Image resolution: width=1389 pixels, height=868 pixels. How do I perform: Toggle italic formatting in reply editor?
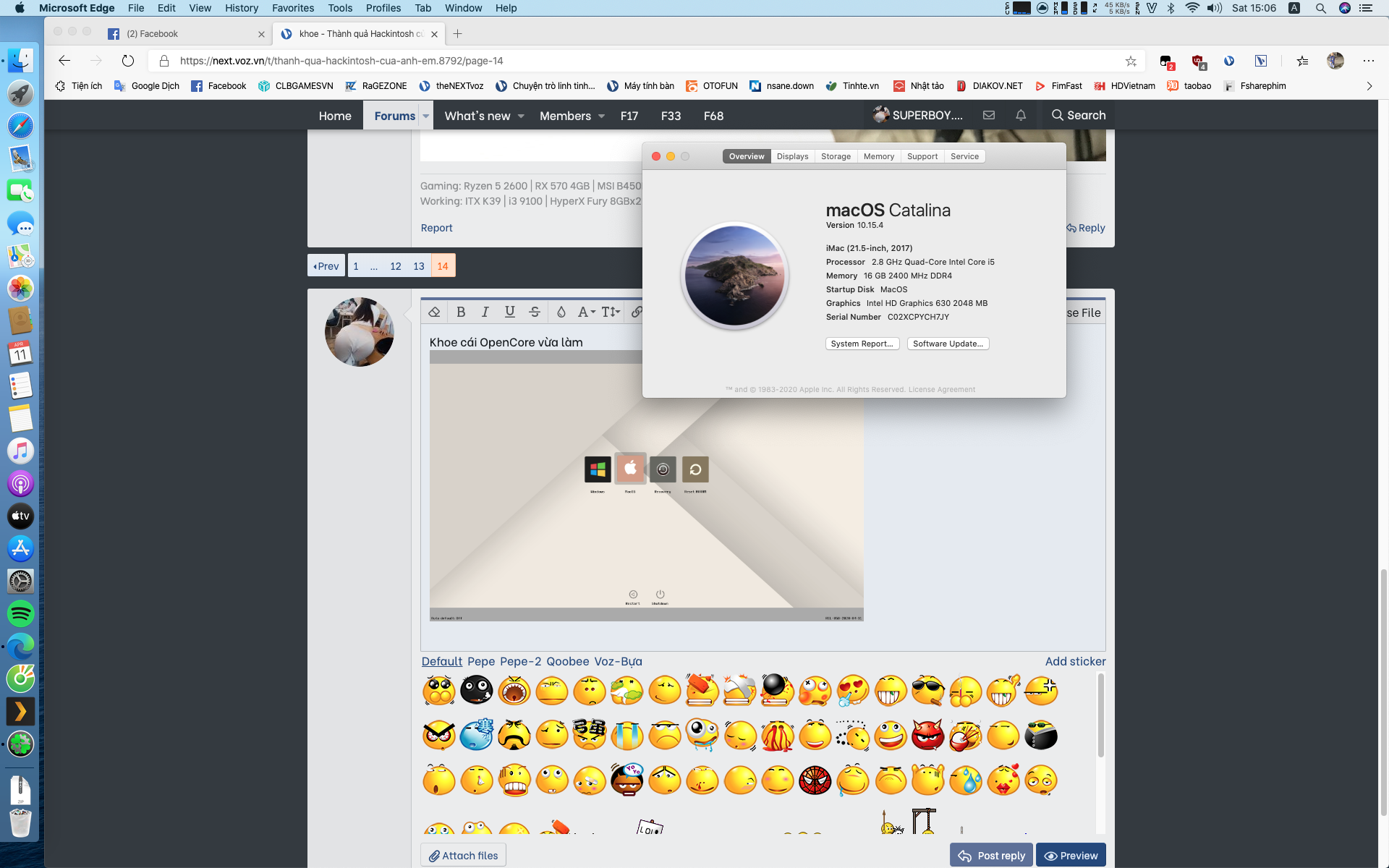tap(485, 312)
